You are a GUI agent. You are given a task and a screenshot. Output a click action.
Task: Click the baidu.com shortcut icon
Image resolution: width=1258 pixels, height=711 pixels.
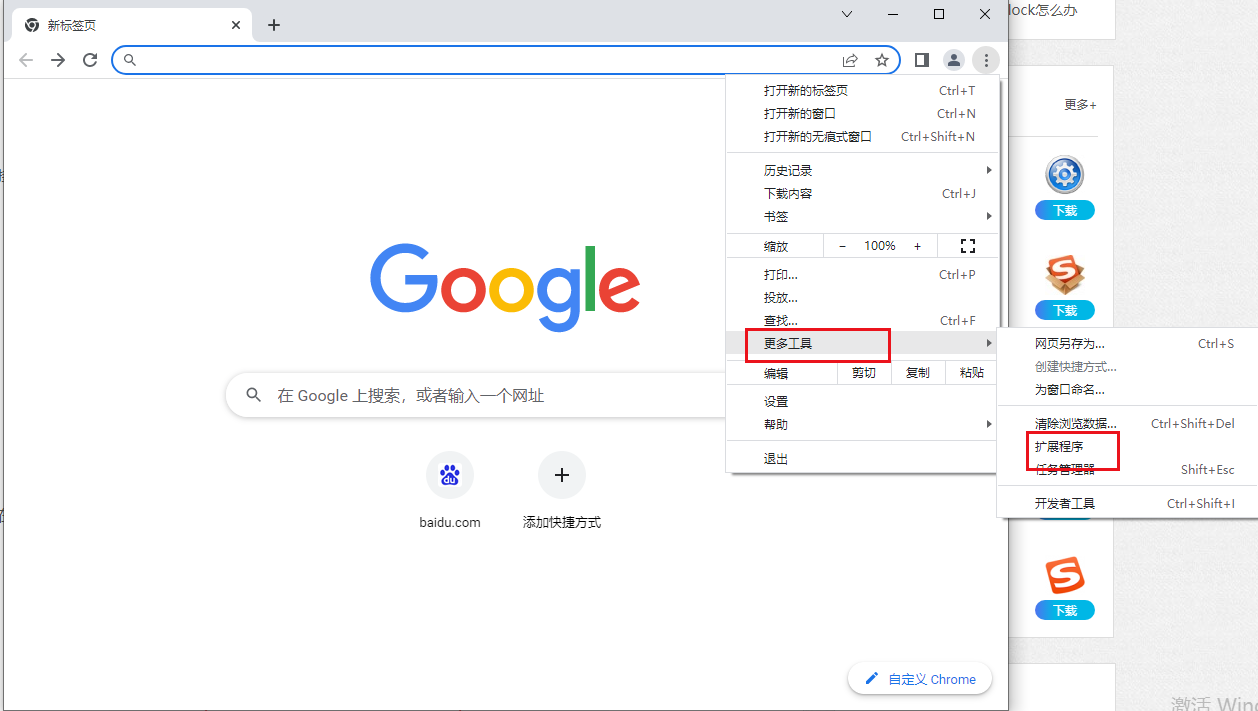pos(450,475)
